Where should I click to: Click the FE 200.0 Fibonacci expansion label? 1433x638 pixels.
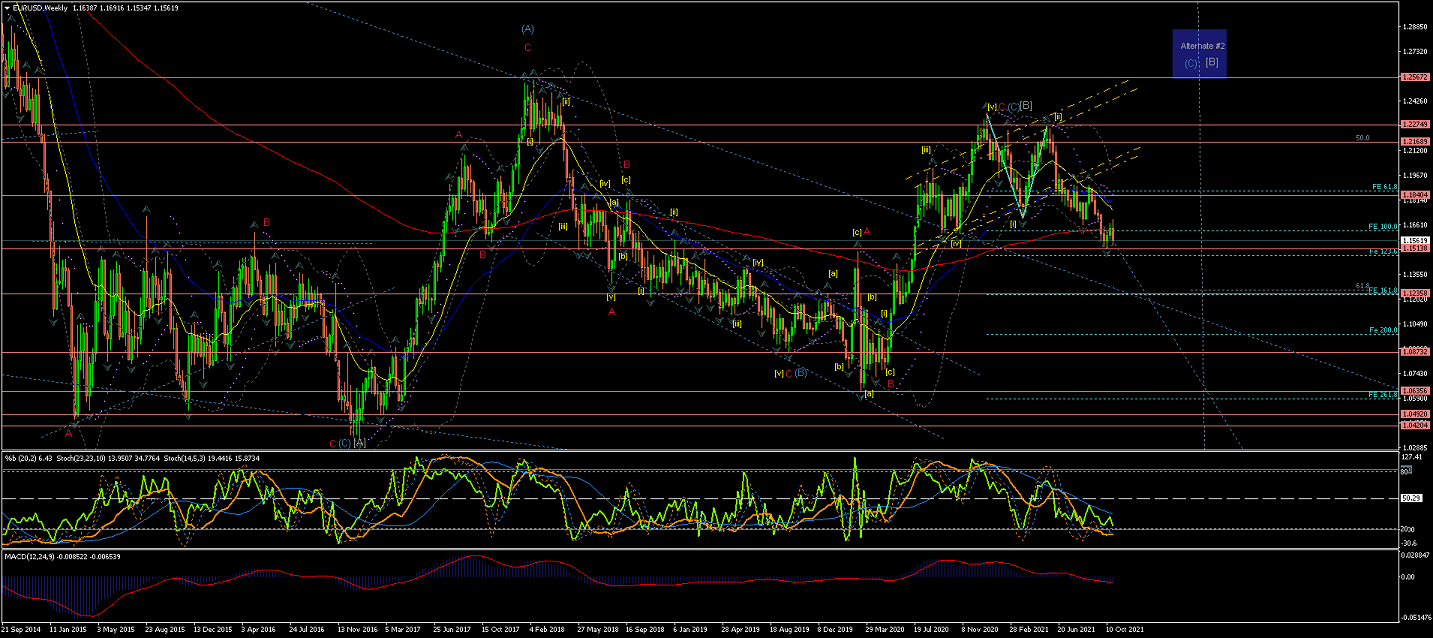point(1382,330)
